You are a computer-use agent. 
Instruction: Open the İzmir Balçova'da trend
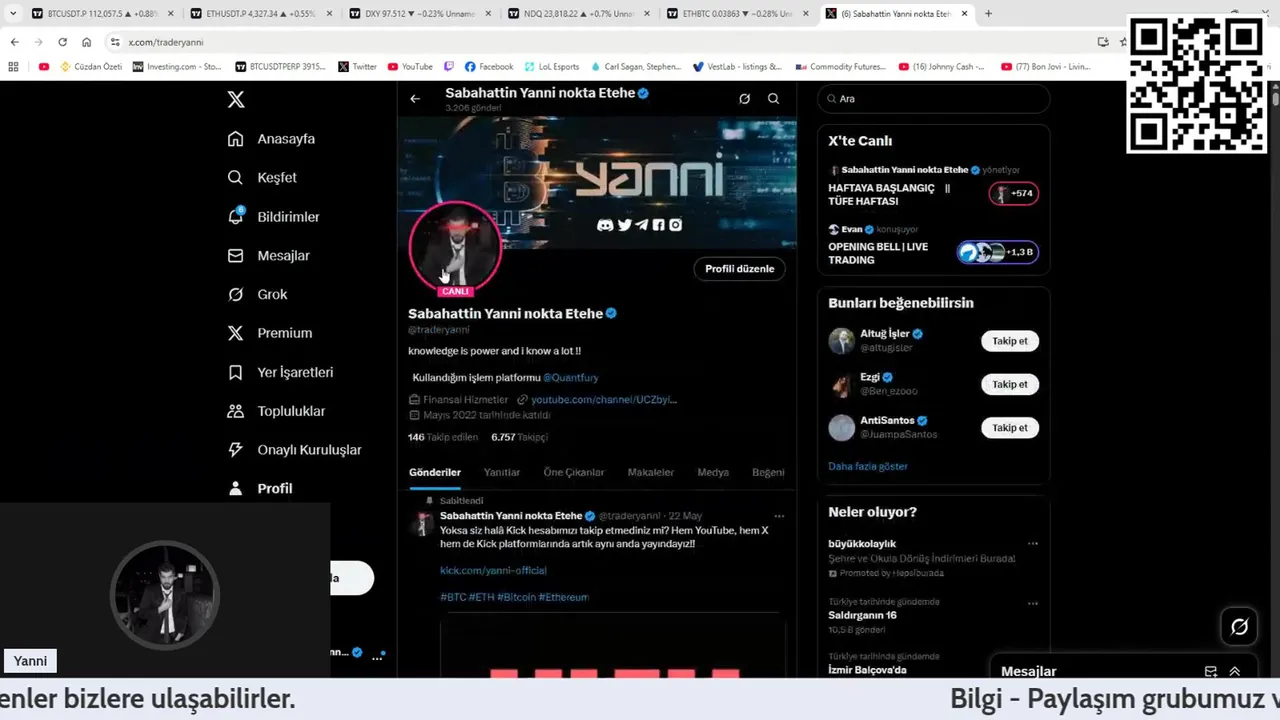click(x=867, y=670)
